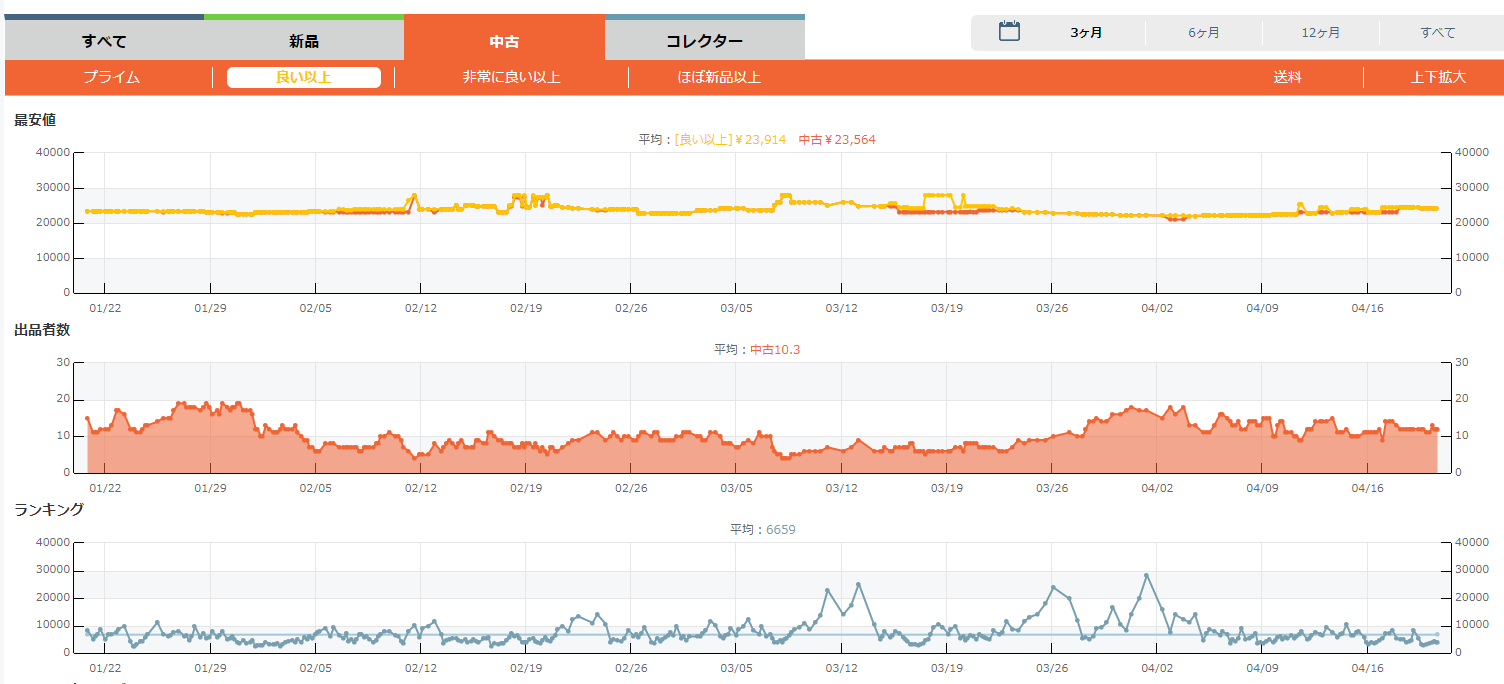
Task: Click the red 中古 ¥23,564 average legend
Action: tap(837, 139)
